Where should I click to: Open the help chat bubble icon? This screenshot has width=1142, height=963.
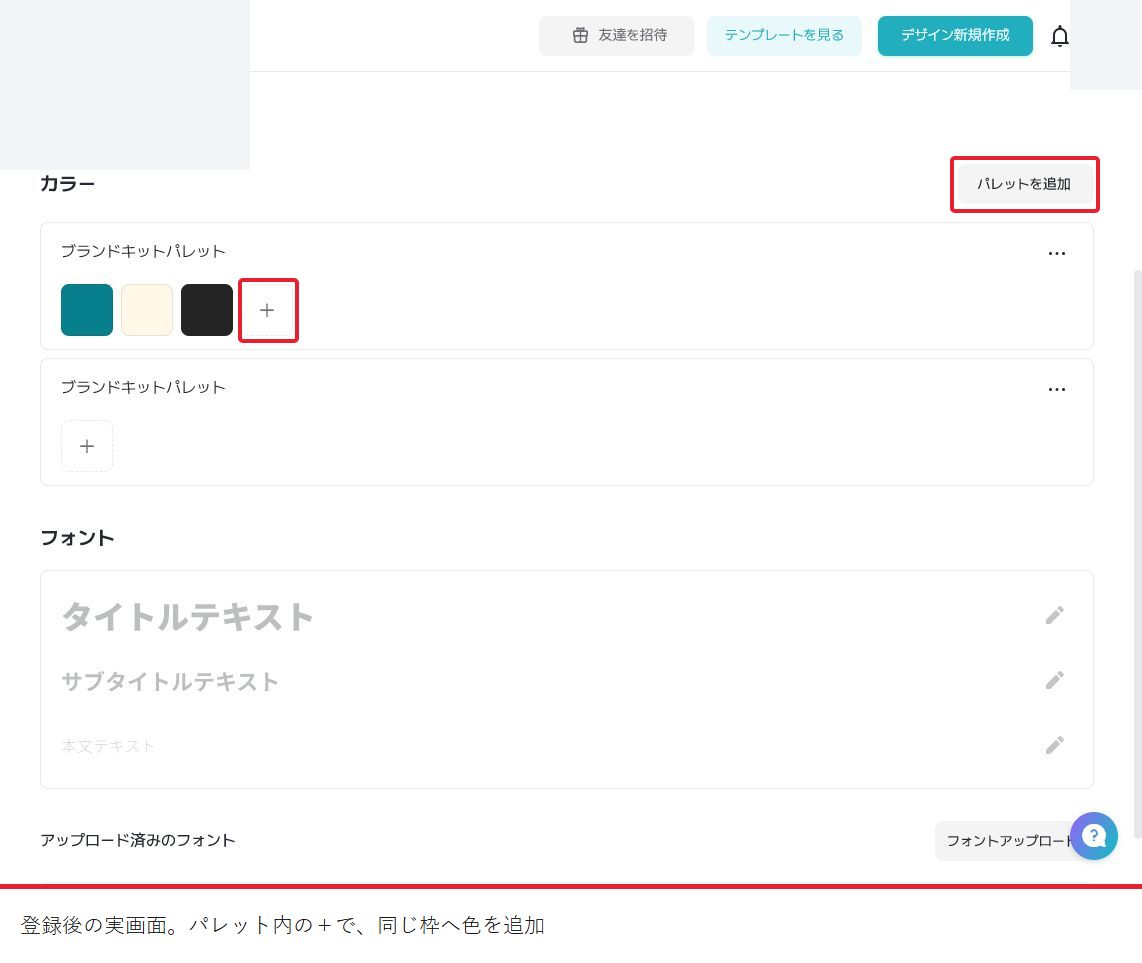pos(1093,836)
